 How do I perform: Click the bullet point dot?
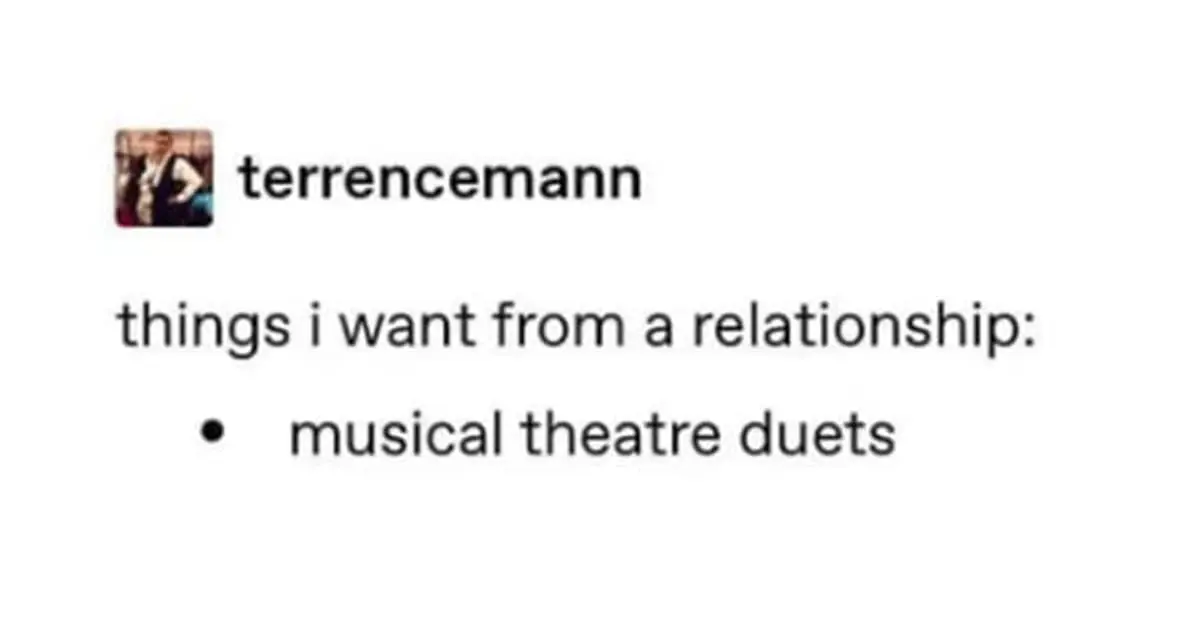click(x=210, y=435)
